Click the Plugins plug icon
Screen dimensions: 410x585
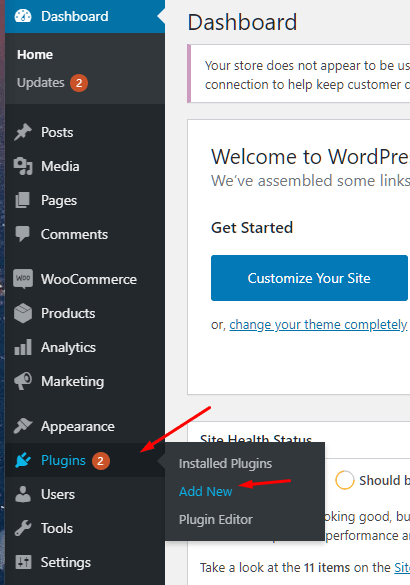click(23, 460)
